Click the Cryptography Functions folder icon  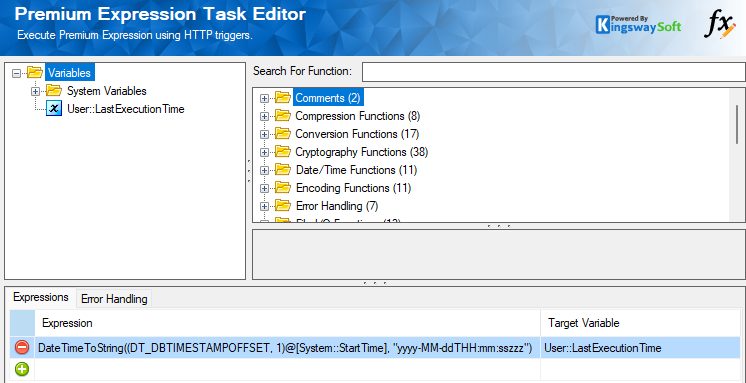click(x=283, y=152)
